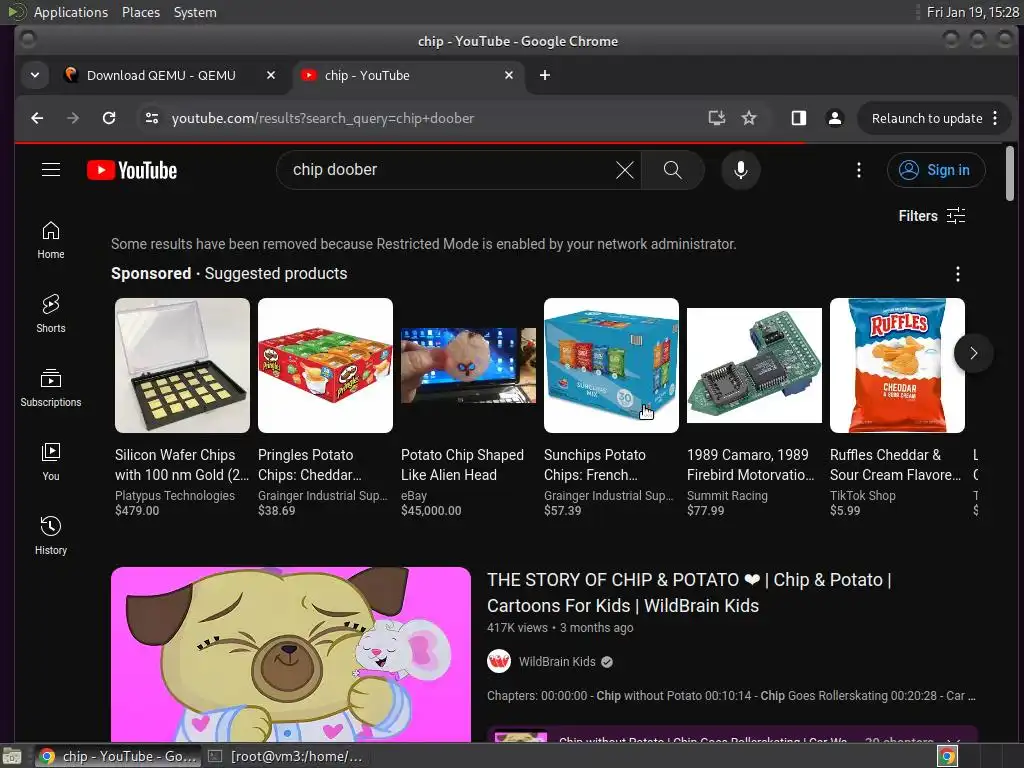The image size is (1024, 768).
Task: Open the Chip & Potato video title
Action: pyautogui.click(x=689, y=592)
